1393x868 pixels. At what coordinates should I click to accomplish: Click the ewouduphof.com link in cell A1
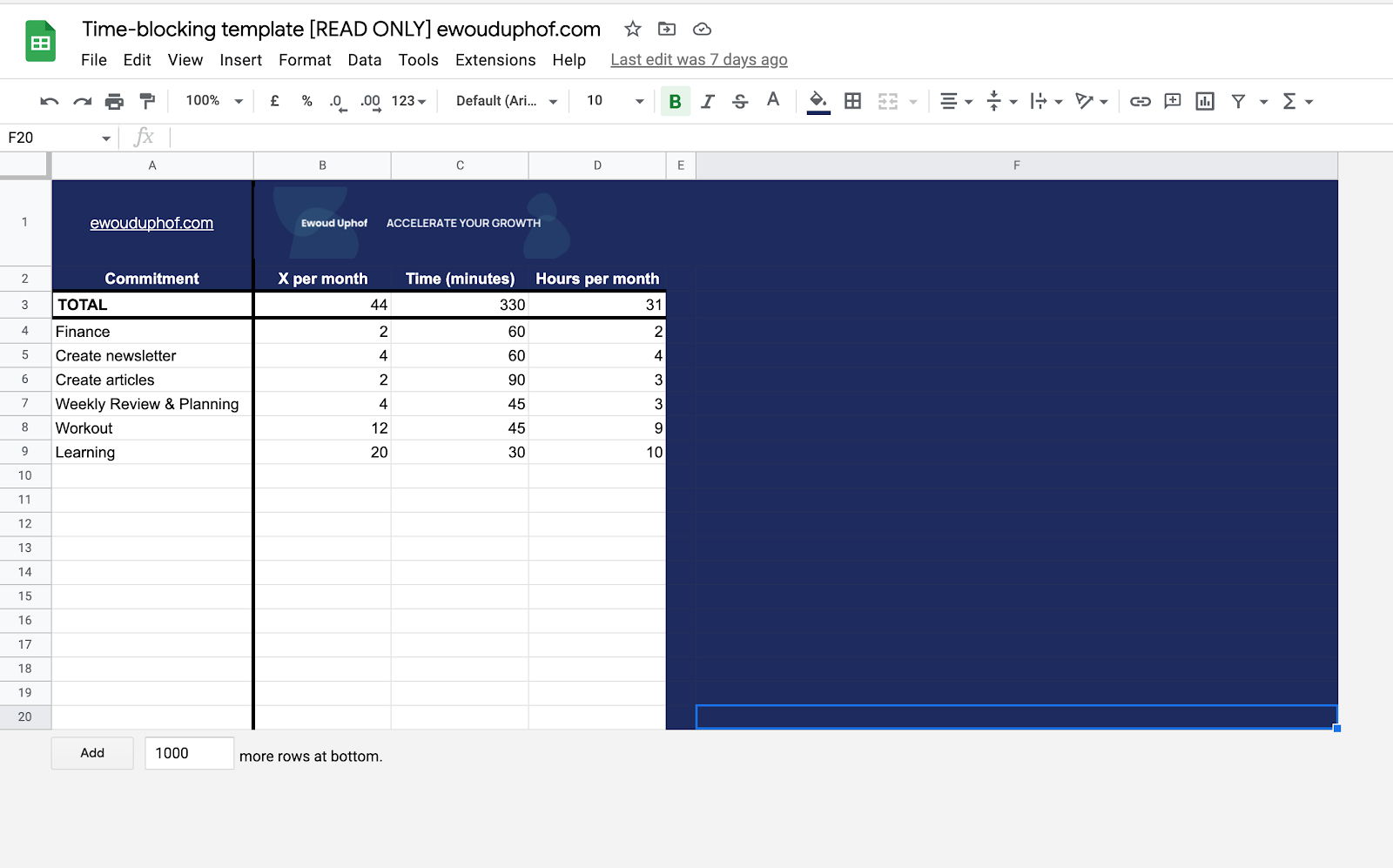(x=151, y=223)
